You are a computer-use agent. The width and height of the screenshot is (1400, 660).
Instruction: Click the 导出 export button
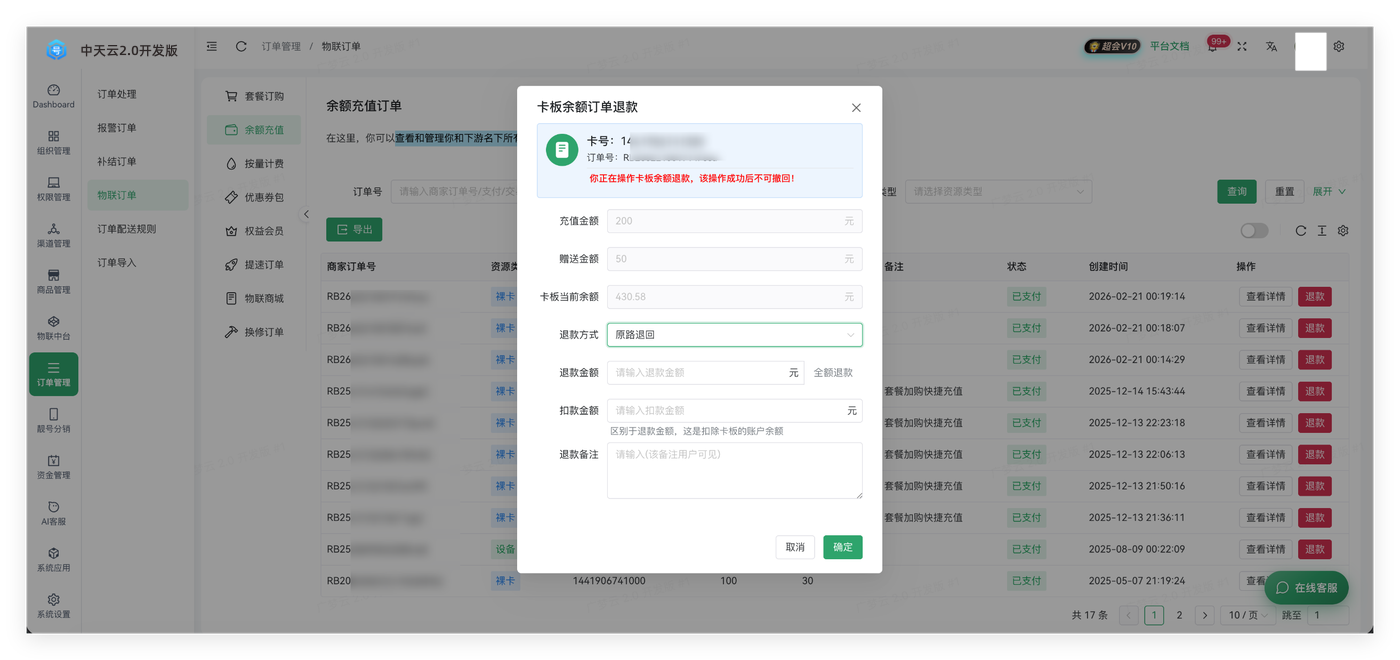coord(354,229)
